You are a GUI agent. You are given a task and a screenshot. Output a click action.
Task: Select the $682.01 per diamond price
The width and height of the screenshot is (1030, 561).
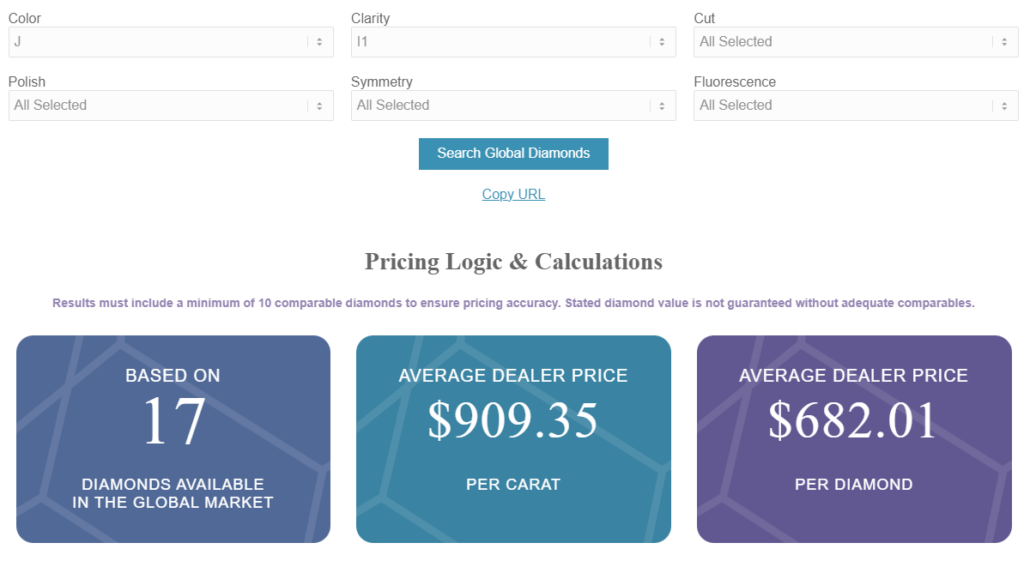(853, 421)
